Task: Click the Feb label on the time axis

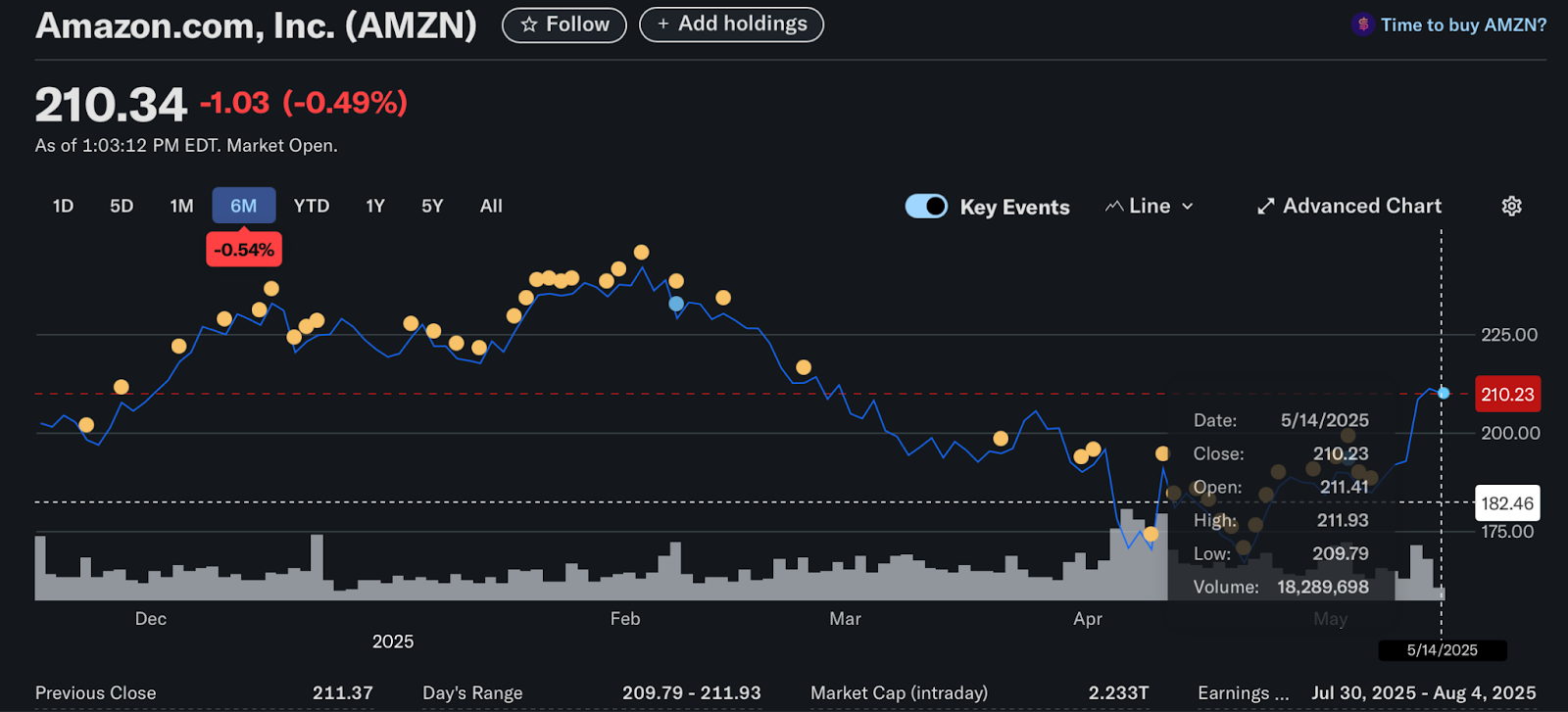Action: tap(625, 619)
